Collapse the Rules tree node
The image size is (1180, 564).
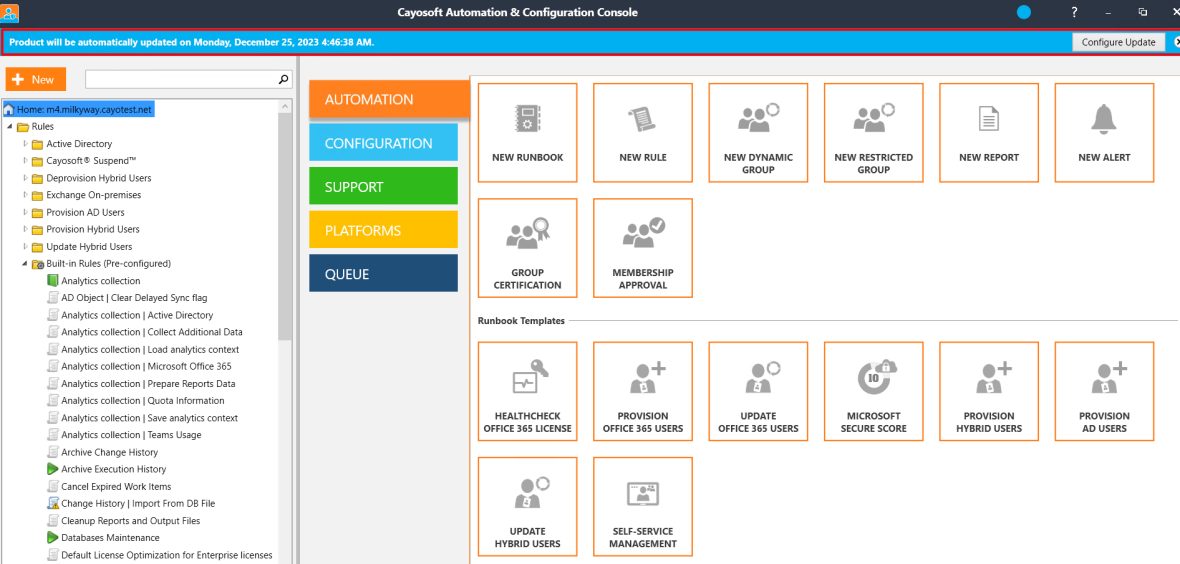tap(10, 127)
